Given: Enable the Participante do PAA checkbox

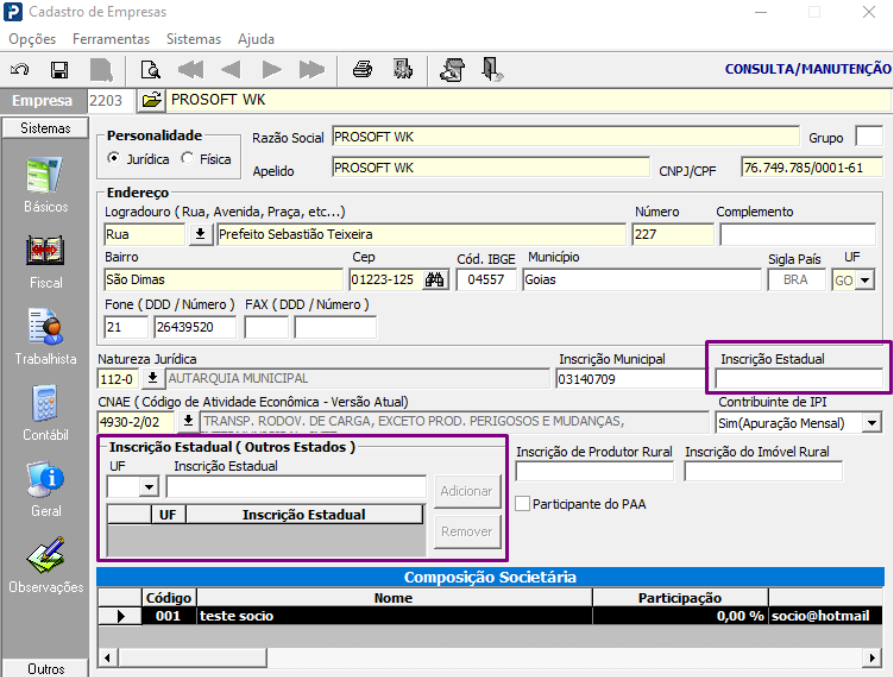Looking at the screenshot, I should click(x=522, y=504).
